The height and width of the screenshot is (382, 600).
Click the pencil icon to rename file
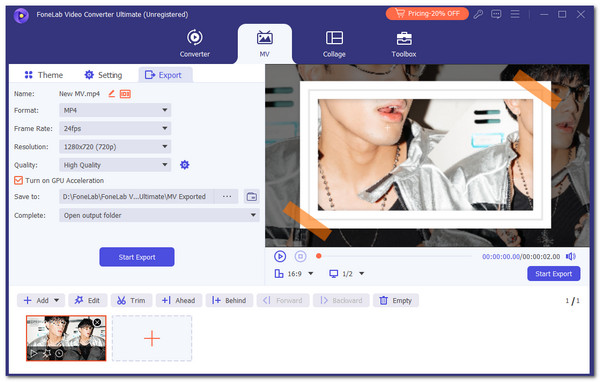tap(111, 93)
